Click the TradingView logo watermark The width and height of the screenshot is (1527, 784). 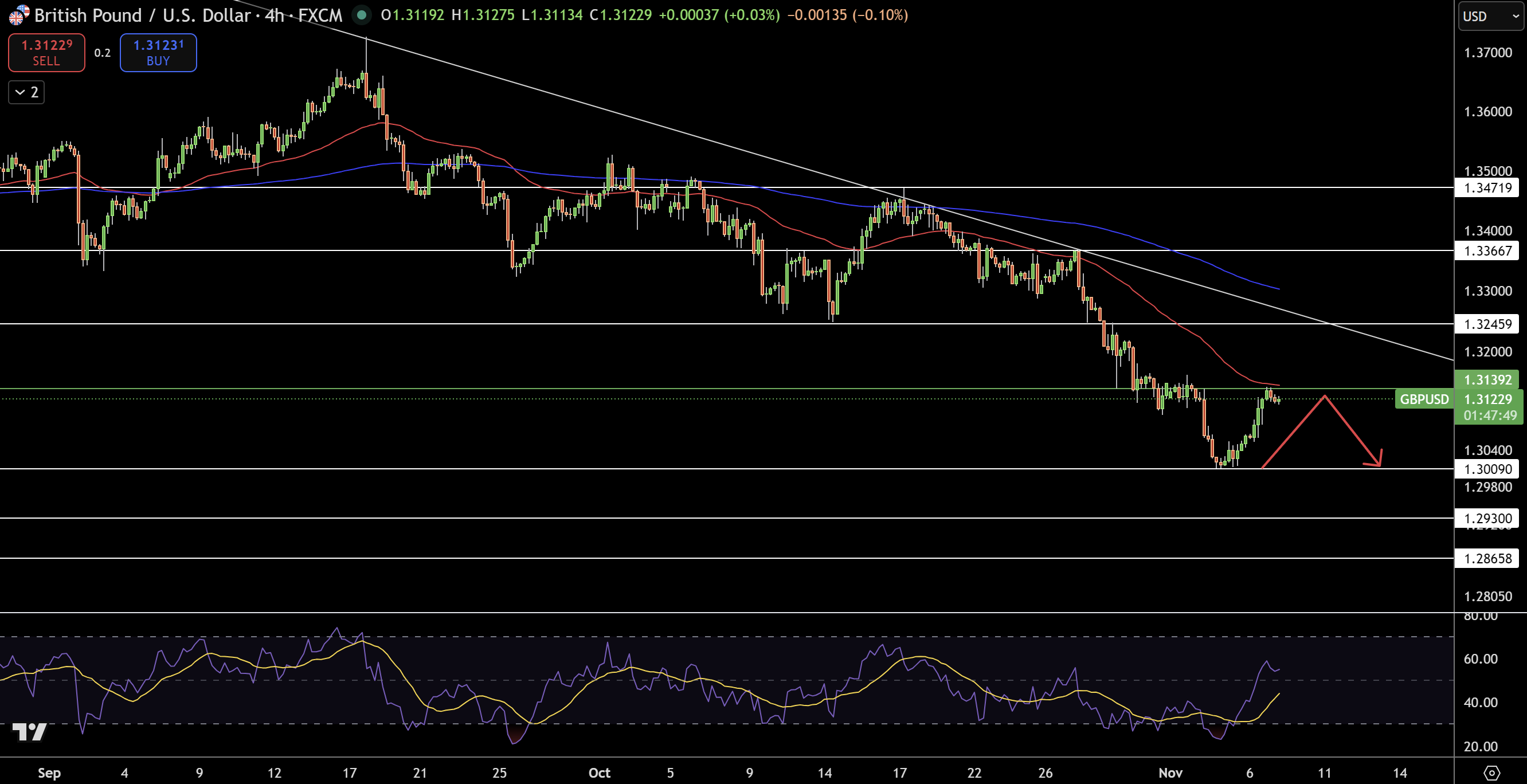click(31, 732)
